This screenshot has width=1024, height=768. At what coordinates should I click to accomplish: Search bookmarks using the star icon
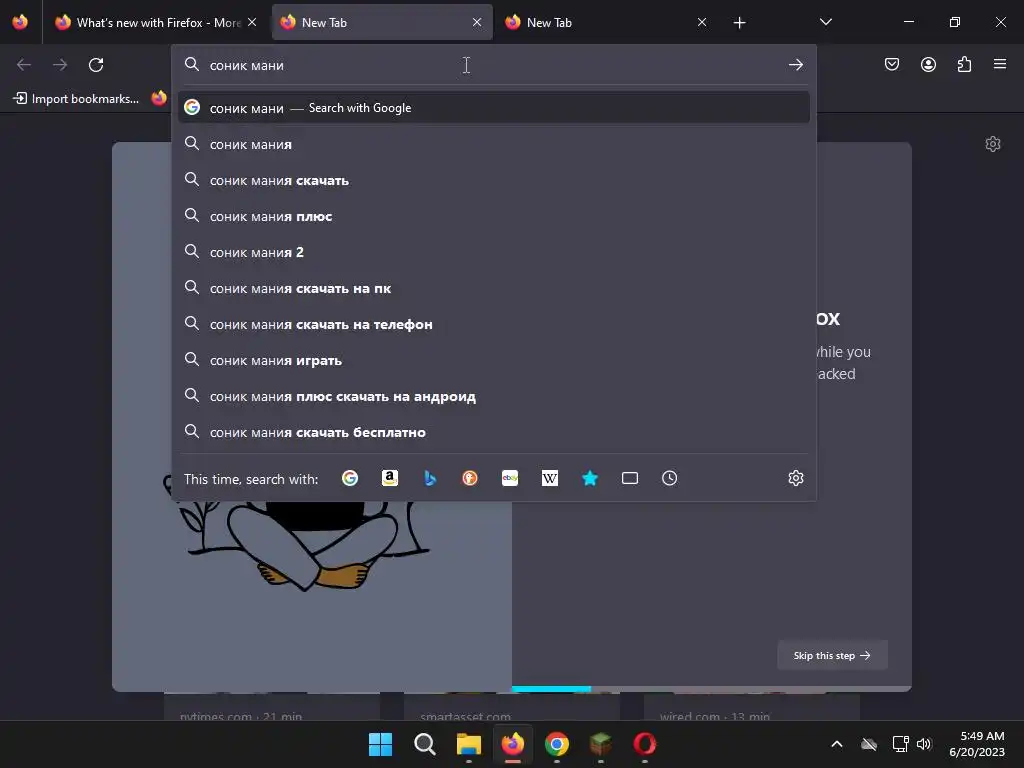pos(590,479)
